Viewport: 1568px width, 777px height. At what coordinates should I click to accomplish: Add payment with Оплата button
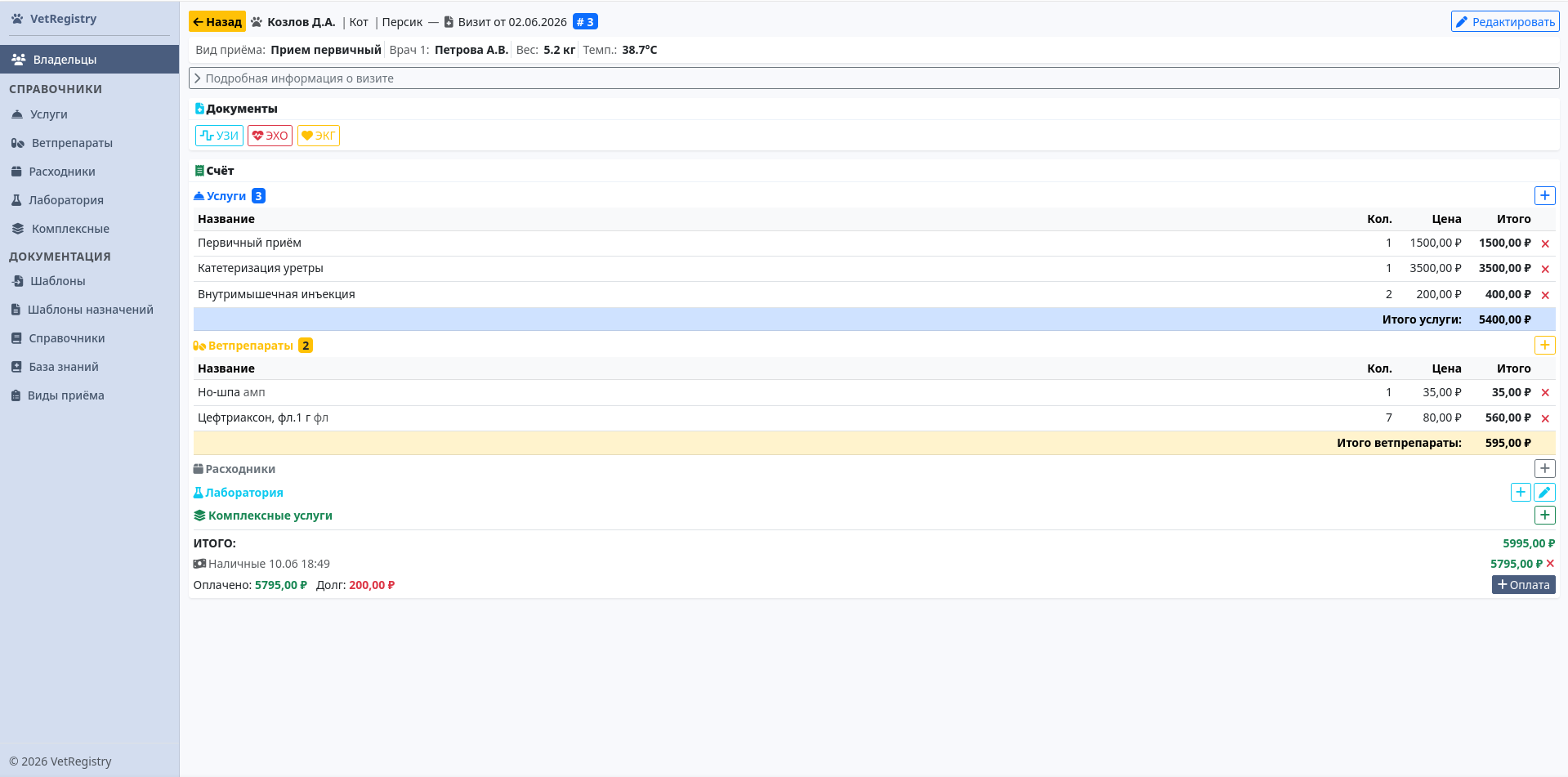pos(1523,585)
